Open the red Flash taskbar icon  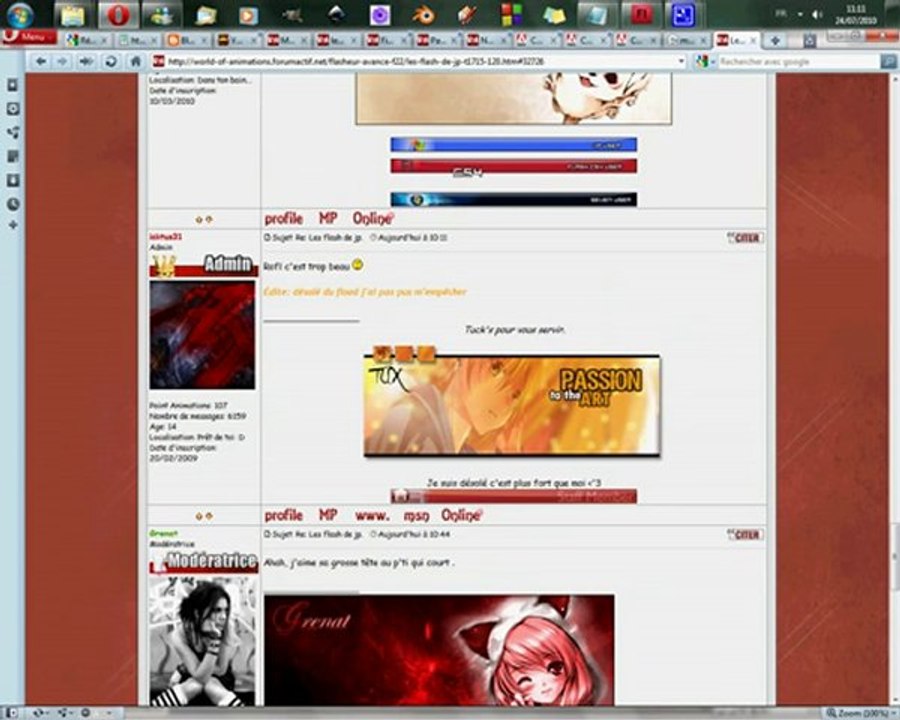click(x=641, y=15)
